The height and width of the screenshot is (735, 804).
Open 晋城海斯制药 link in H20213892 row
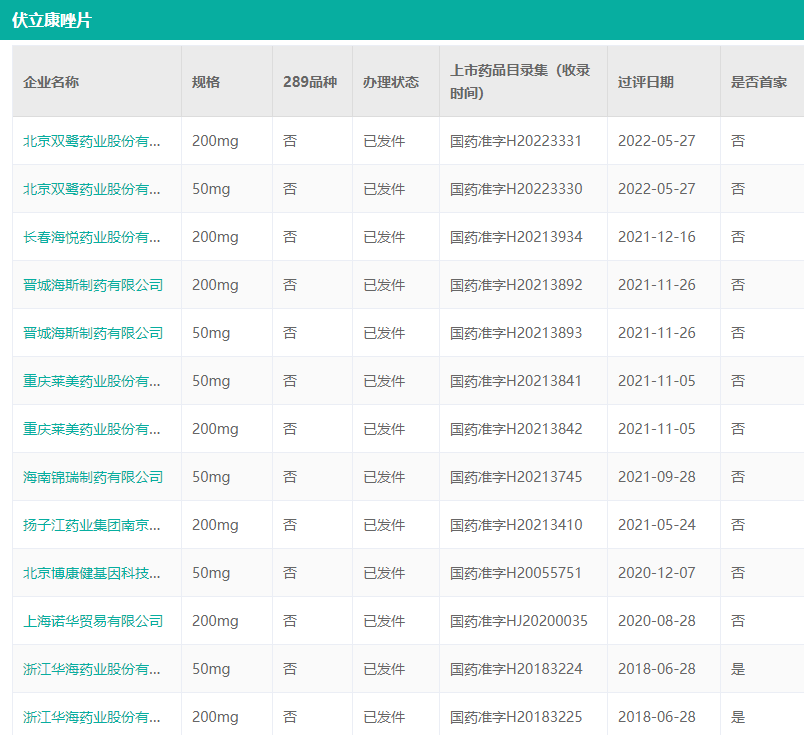[93, 285]
